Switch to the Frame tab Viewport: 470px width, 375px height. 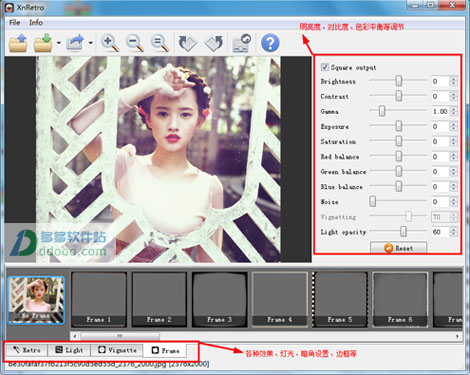click(x=165, y=350)
